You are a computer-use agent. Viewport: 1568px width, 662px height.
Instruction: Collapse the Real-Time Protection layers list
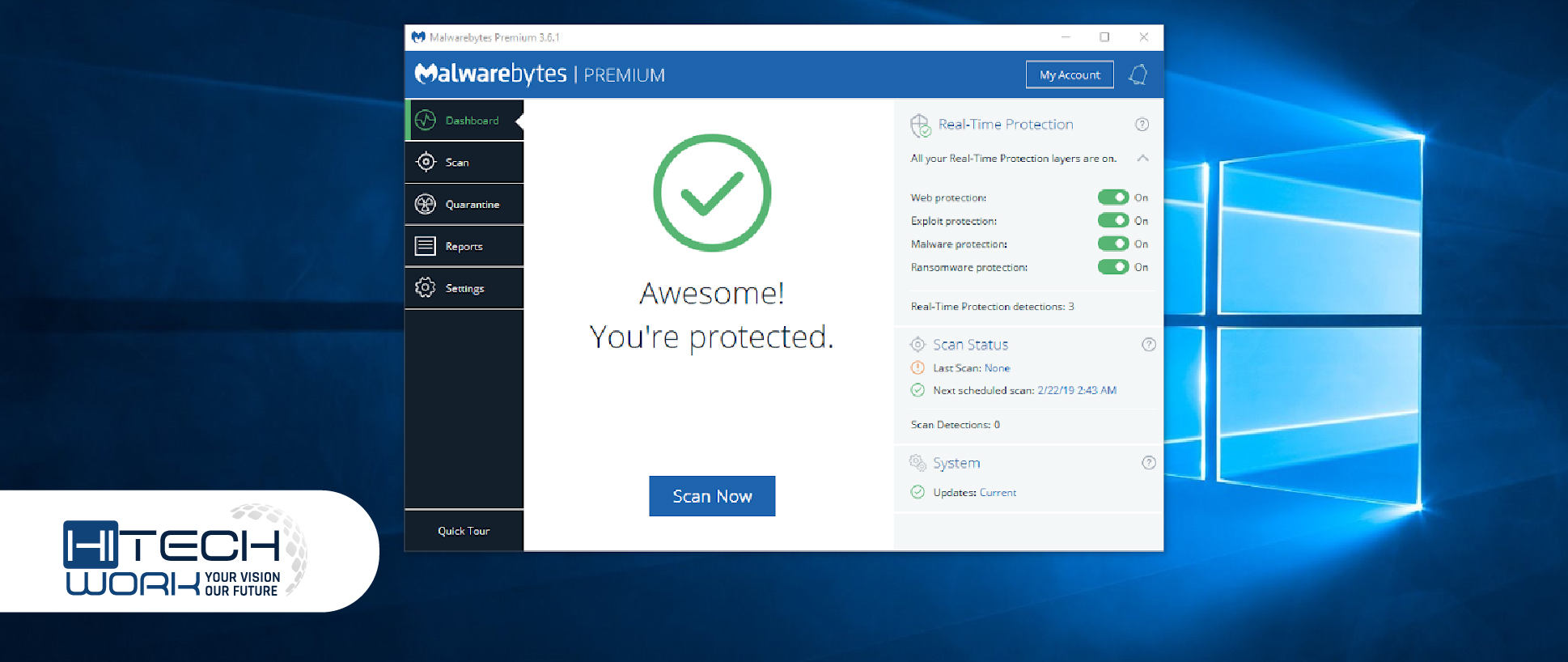tap(1142, 158)
